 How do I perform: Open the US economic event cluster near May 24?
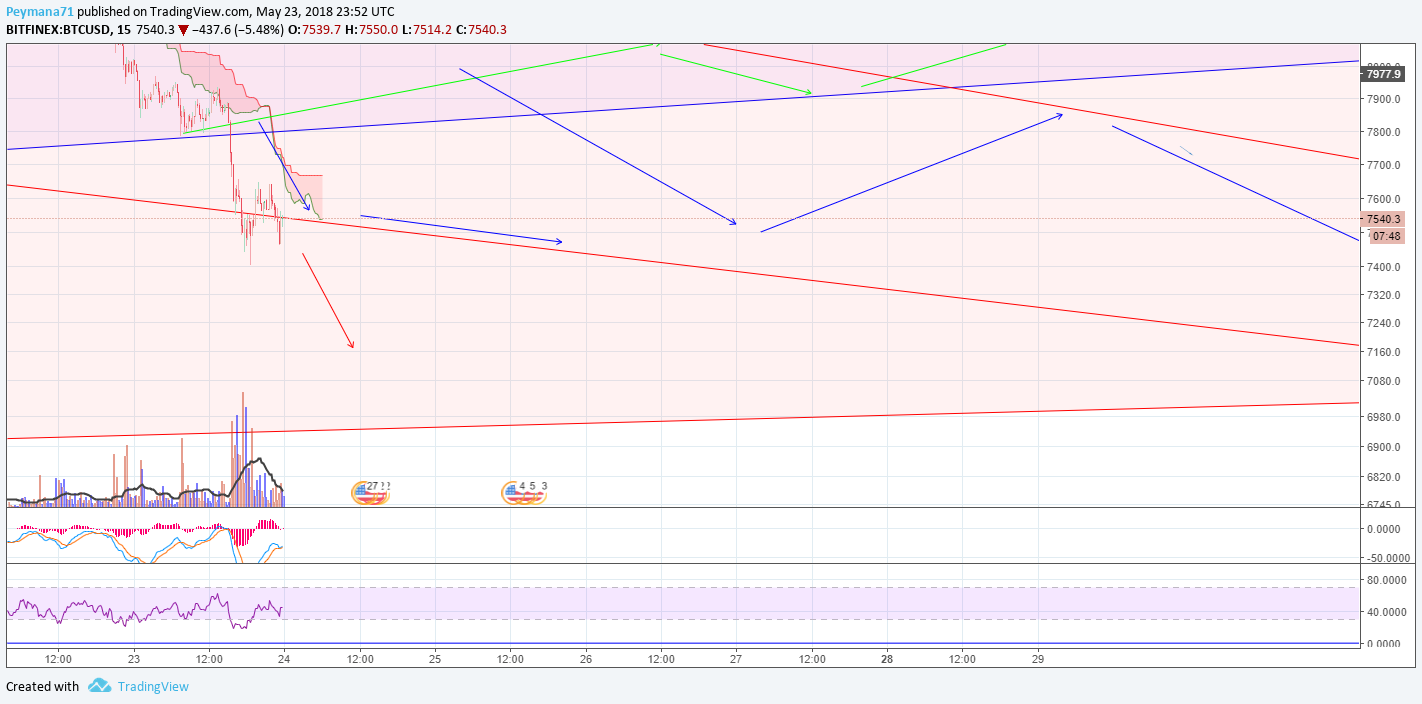pyautogui.click(x=371, y=491)
